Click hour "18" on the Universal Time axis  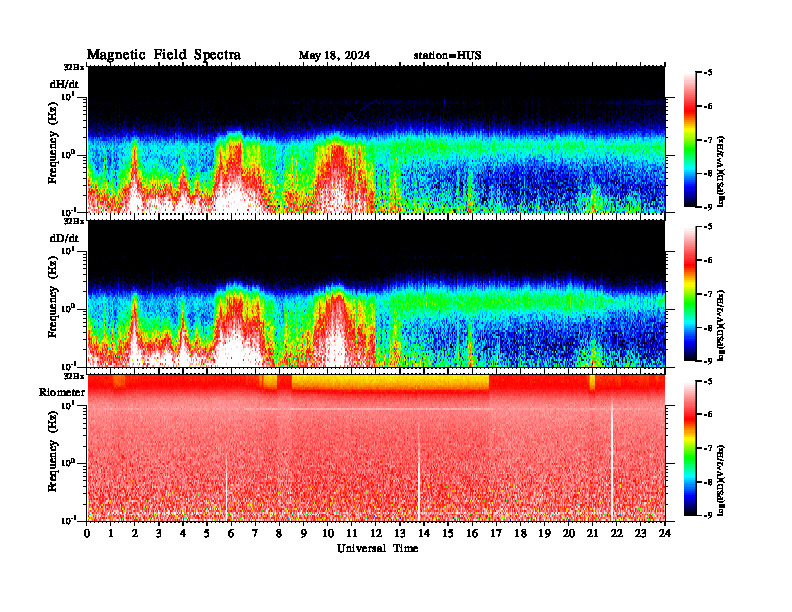(520, 533)
